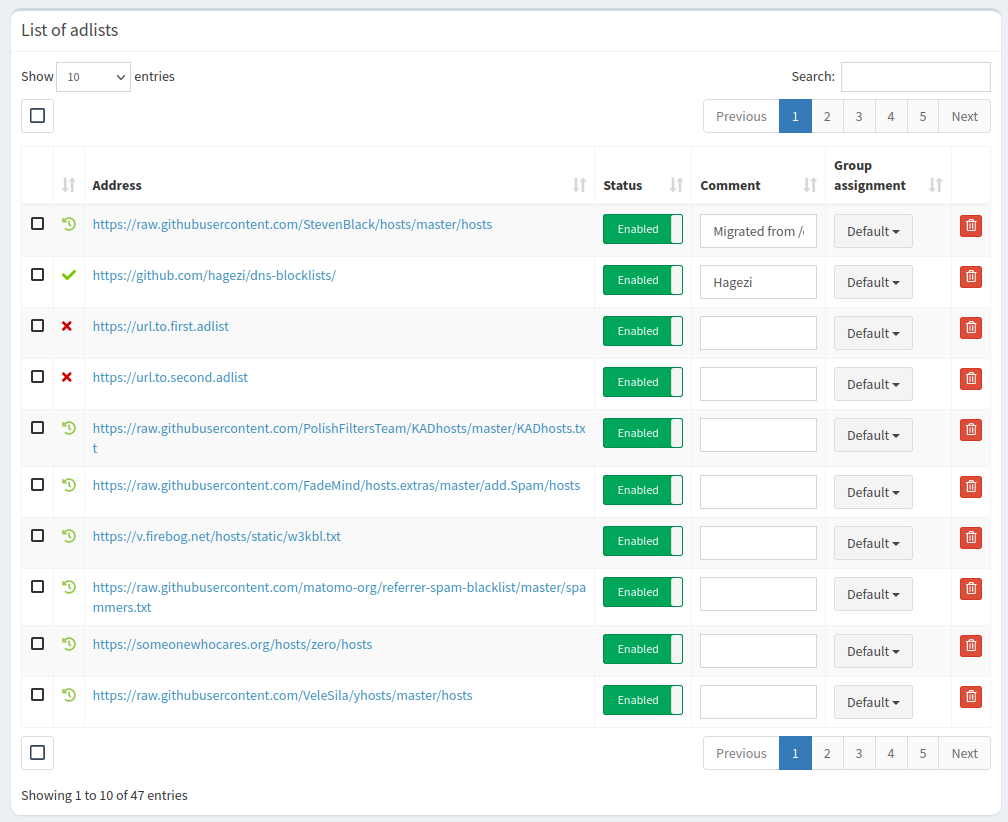Expand Default group dropdown for matomo-org spammers row
This screenshot has width=1008, height=822.
[873, 594]
